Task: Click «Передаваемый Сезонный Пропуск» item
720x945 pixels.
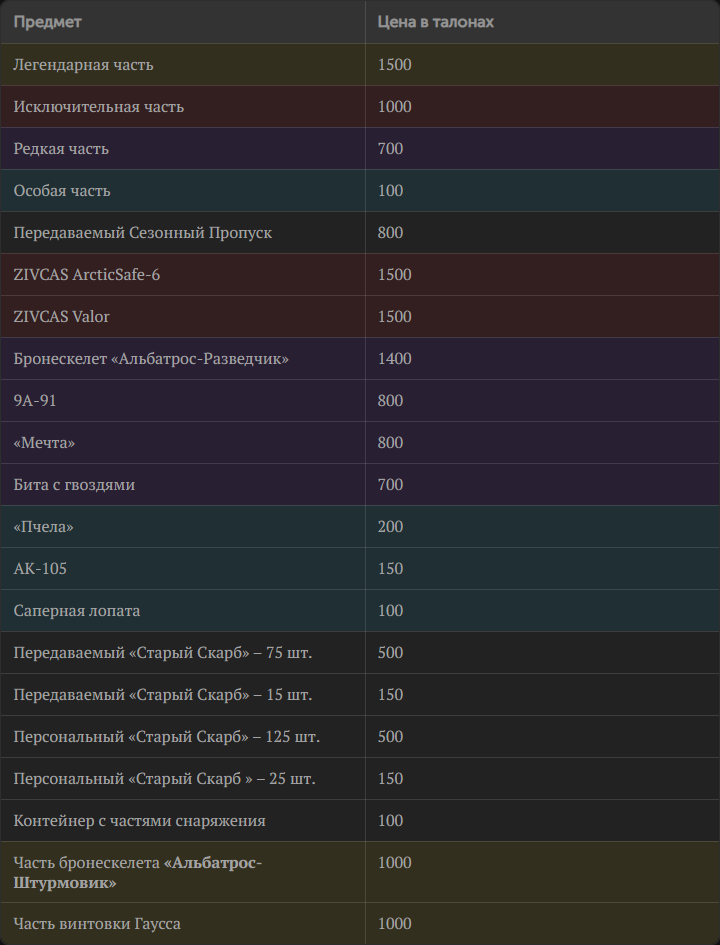Action: (x=142, y=233)
